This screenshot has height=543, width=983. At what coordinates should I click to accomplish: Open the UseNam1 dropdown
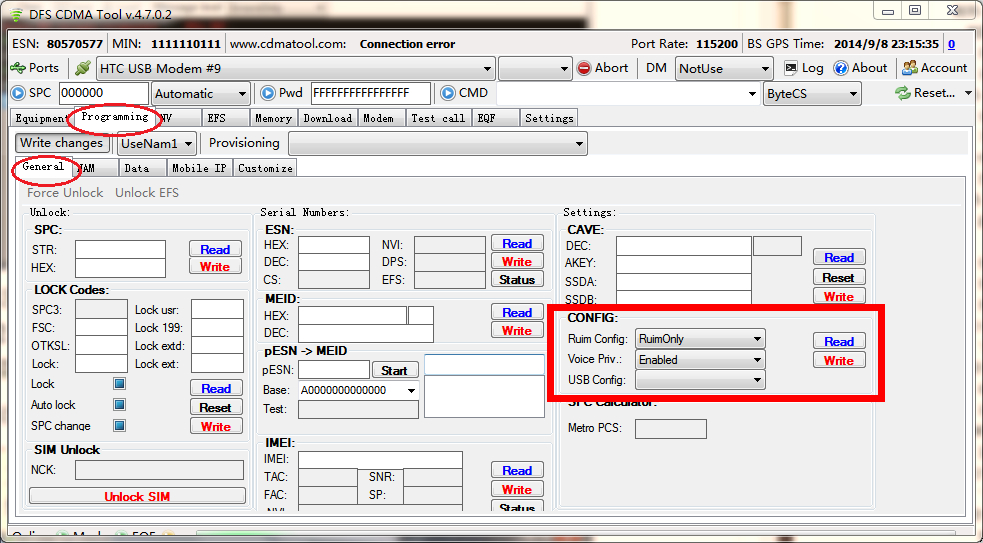(x=157, y=144)
